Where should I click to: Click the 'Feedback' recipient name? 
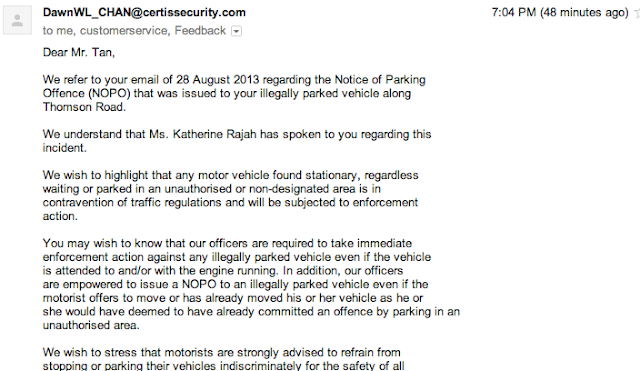coord(200,31)
